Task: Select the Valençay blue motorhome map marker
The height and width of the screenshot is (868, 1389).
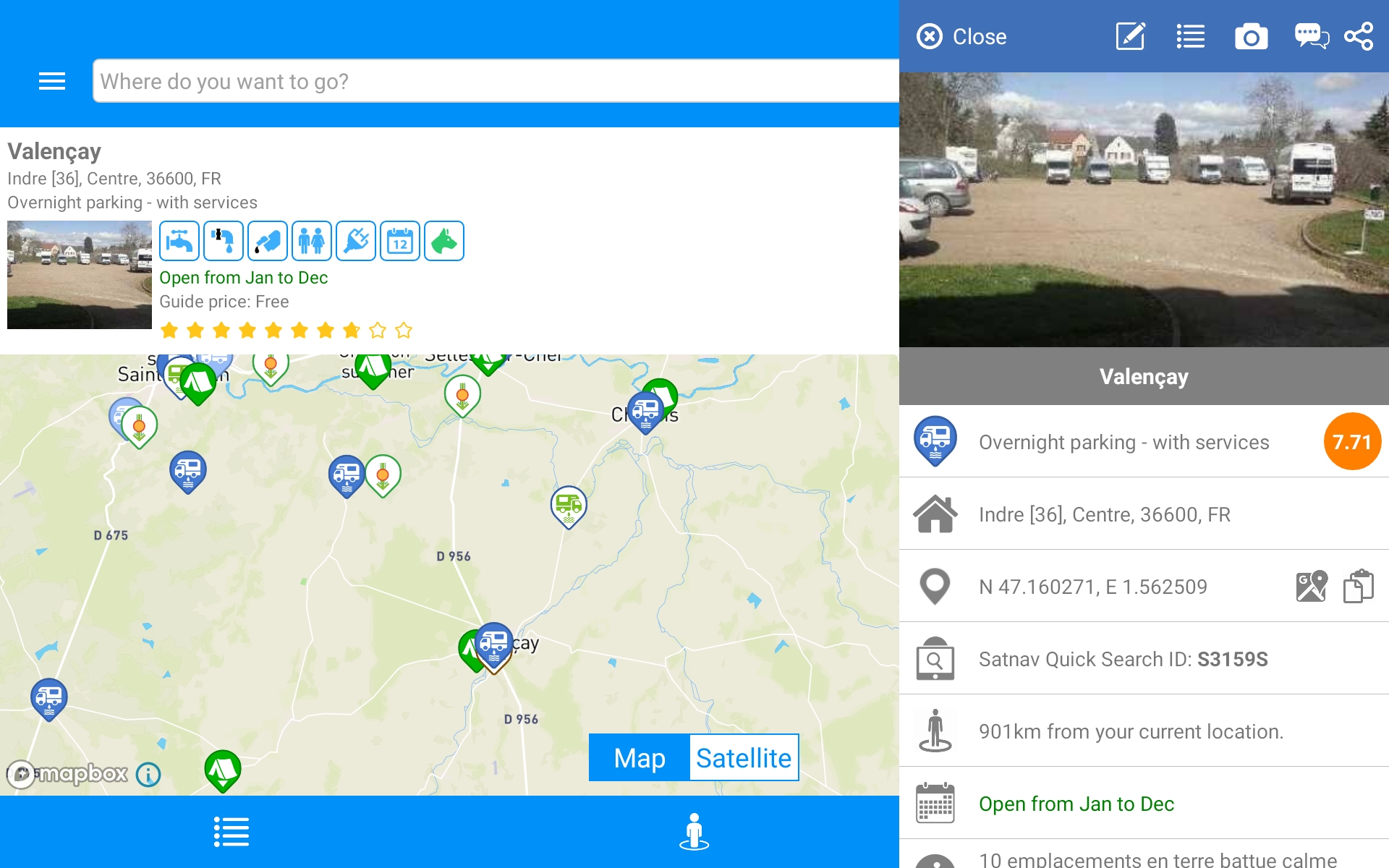Action: pos(495,644)
